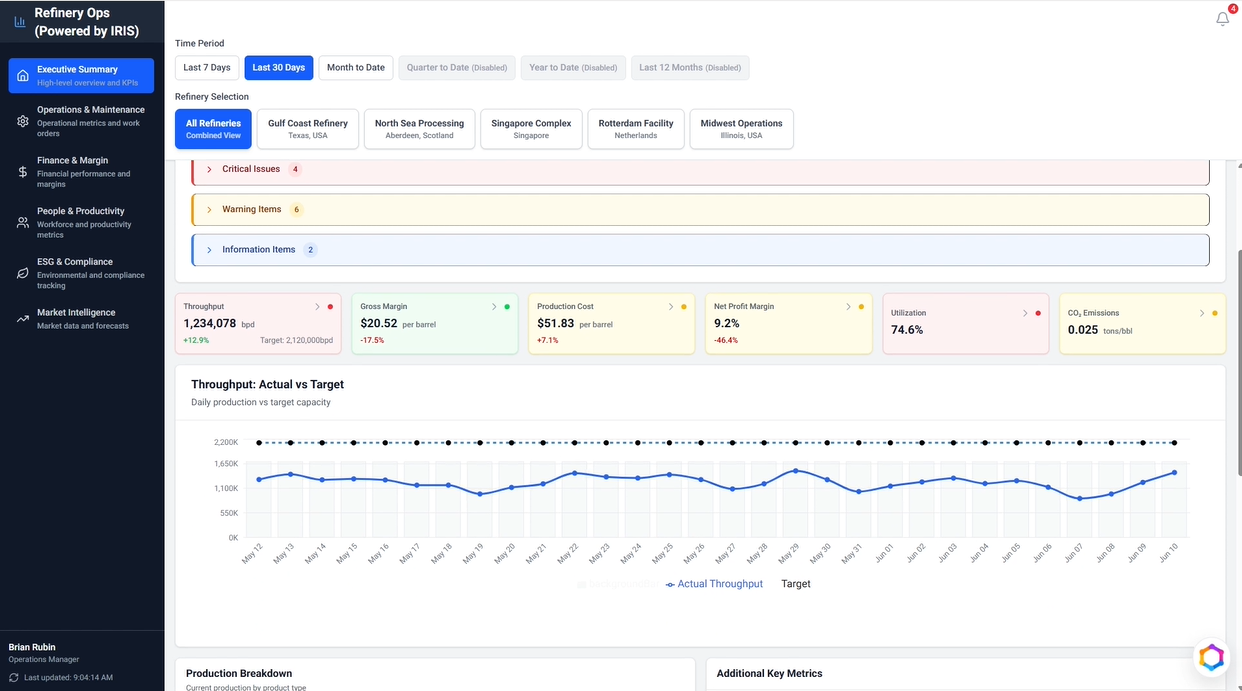Click the Throughput value 1,234,078
The width and height of the screenshot is (1242, 691).
[210, 323]
